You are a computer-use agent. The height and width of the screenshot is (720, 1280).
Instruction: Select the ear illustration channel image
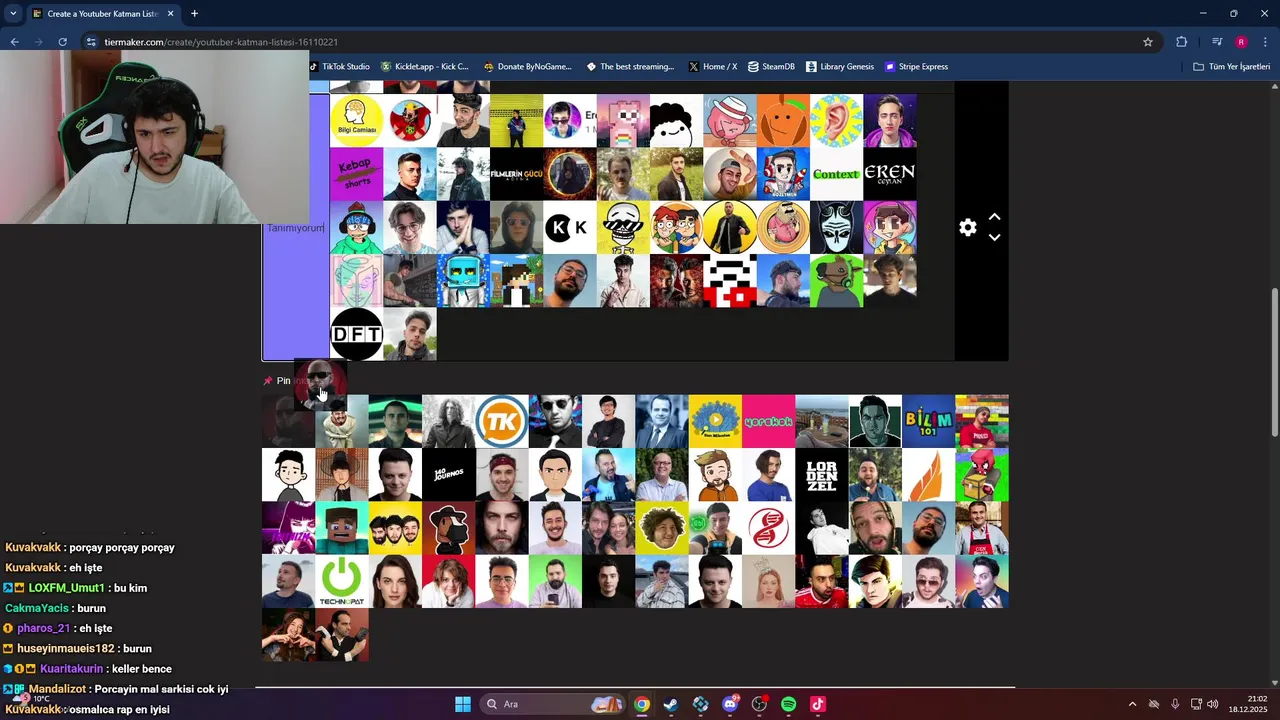coord(836,121)
